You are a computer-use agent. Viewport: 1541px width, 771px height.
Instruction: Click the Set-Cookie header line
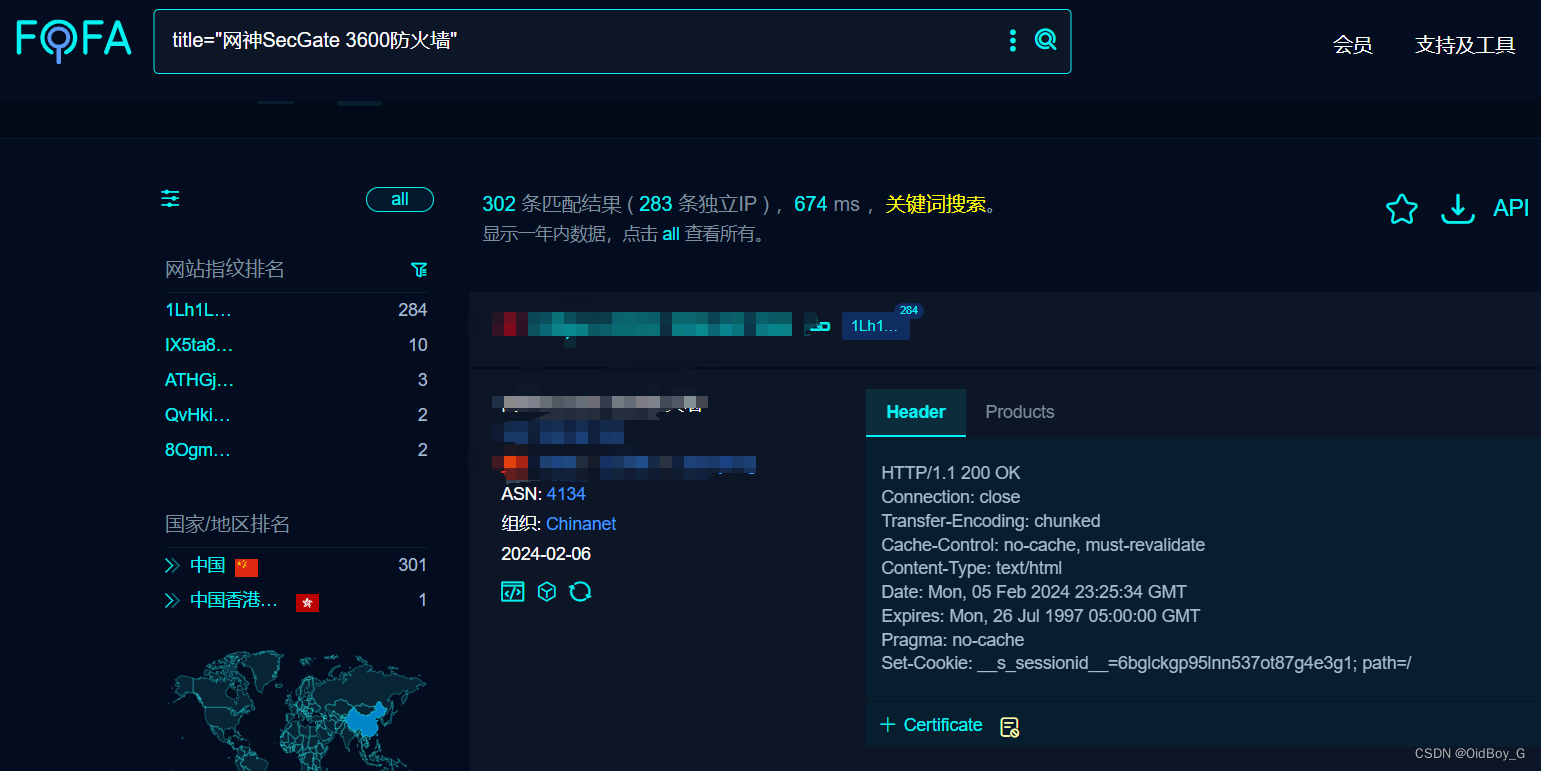[x=1146, y=664]
